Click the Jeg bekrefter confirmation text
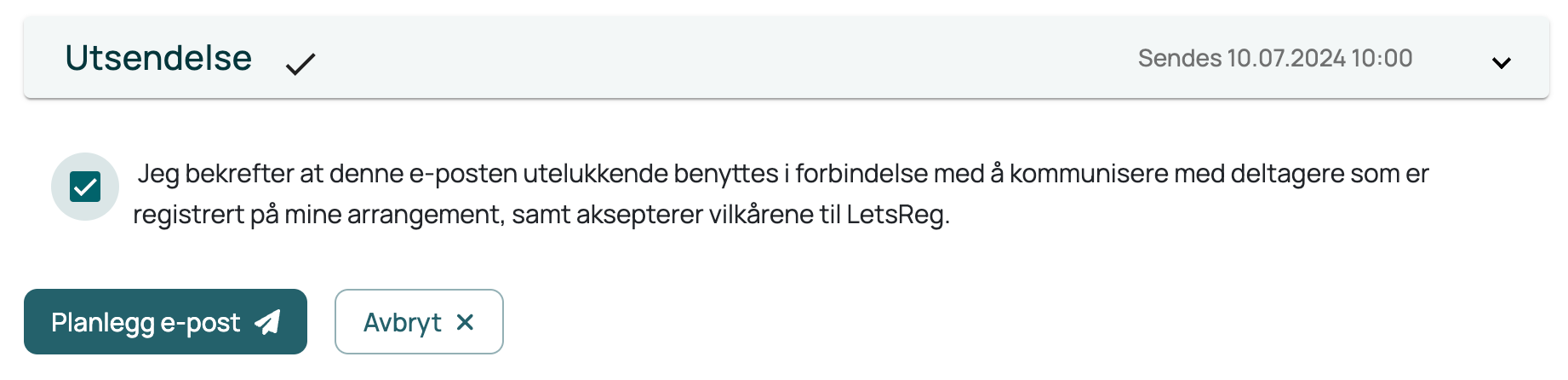 click(781, 193)
